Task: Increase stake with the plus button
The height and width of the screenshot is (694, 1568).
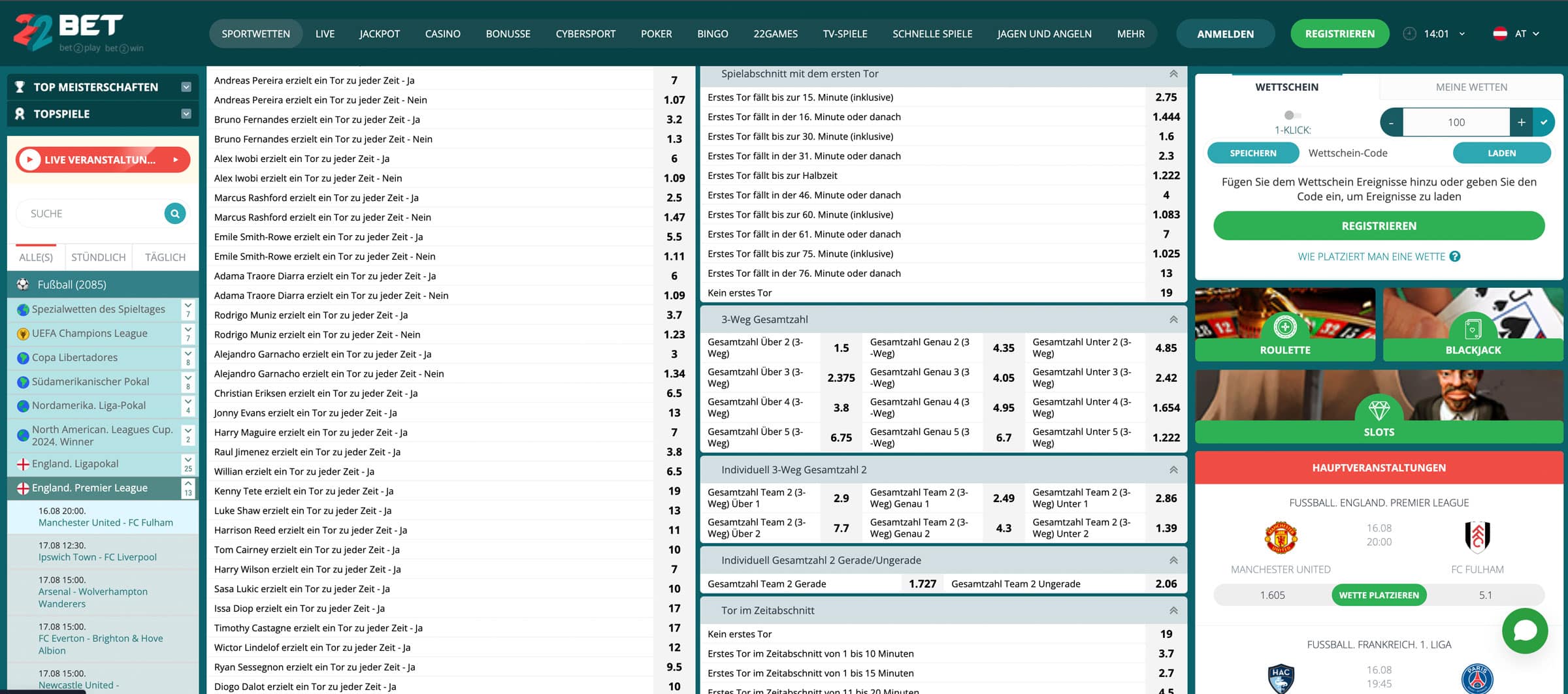Action: pyautogui.click(x=1521, y=122)
